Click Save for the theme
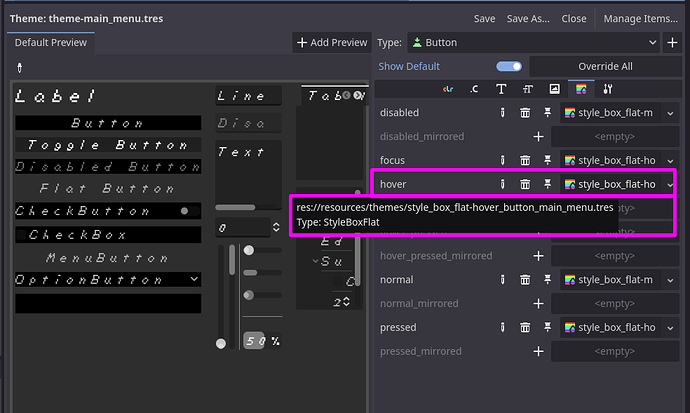 pos(484,18)
